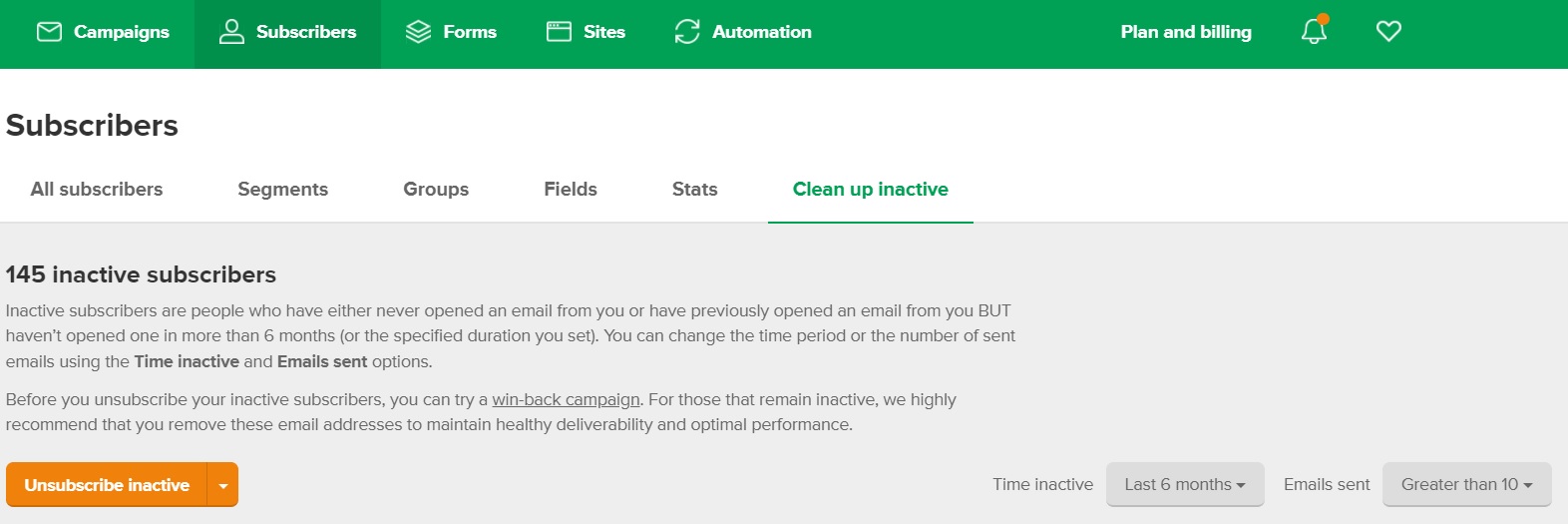Open the Fields tab
This screenshot has height=524, width=1568.
click(571, 190)
